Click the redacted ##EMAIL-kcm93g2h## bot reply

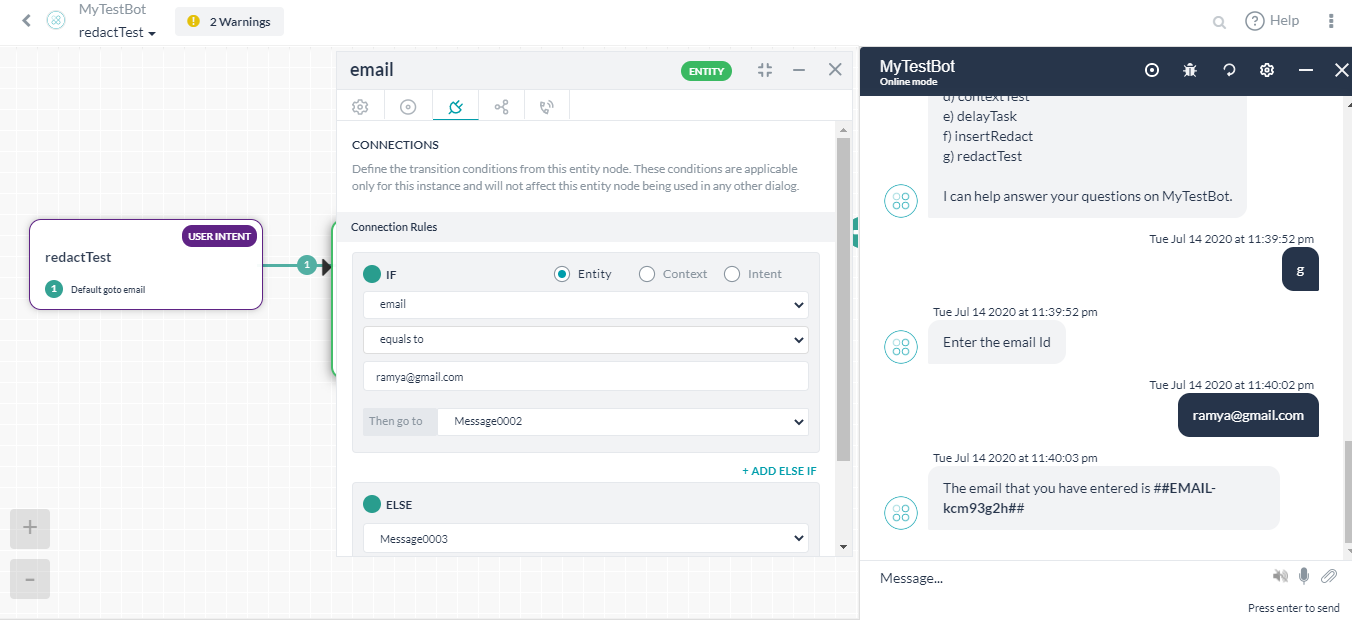1104,498
